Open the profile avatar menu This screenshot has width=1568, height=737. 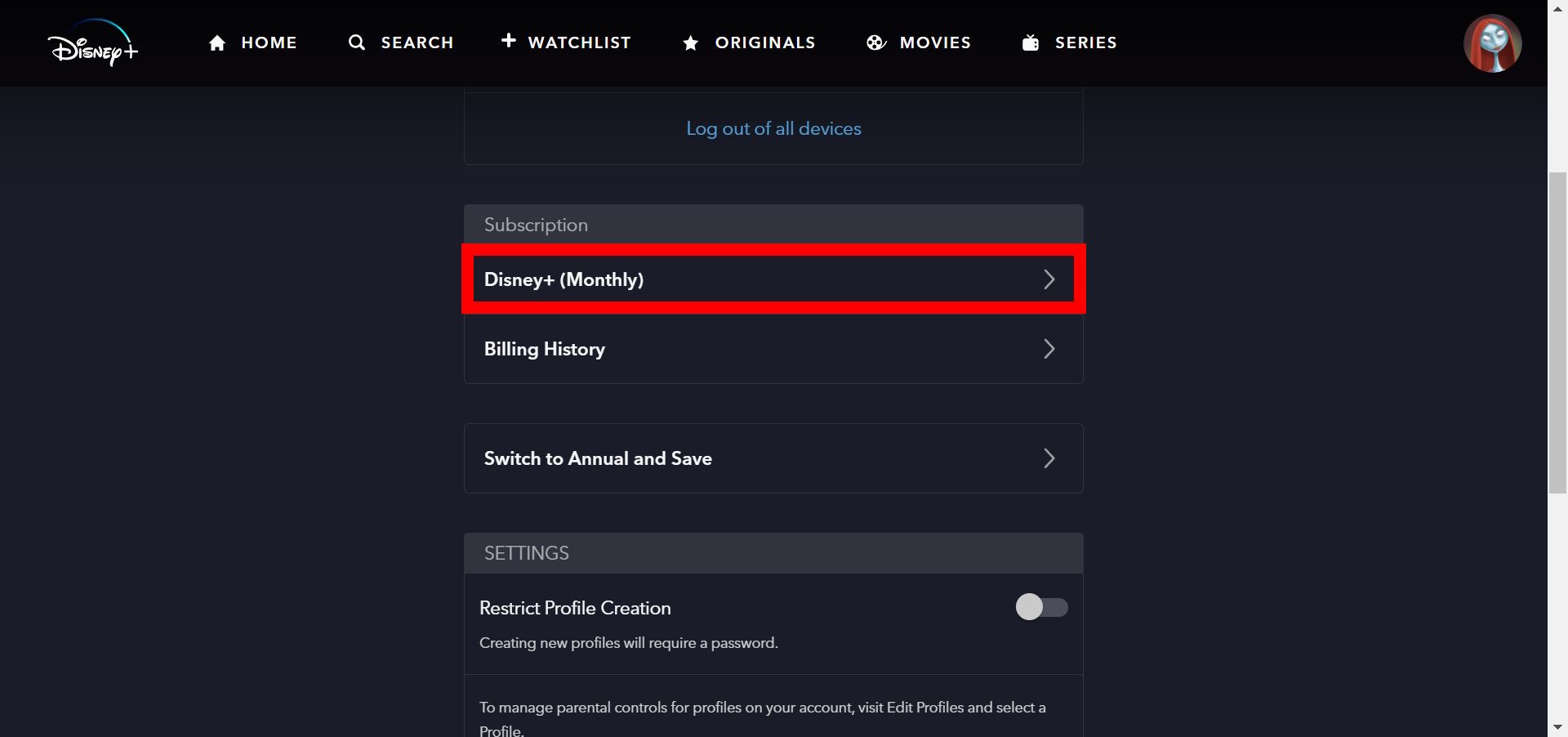click(1492, 43)
